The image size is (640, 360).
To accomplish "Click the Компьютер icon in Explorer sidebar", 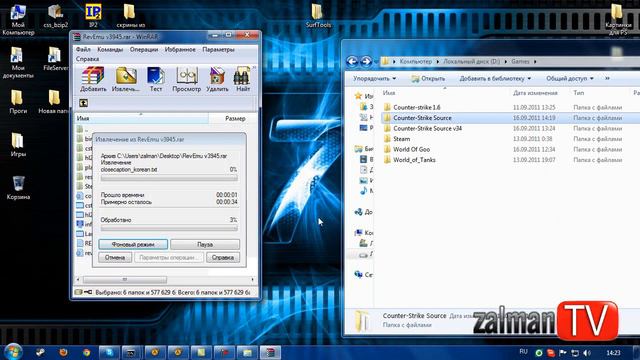I will pyautogui.click(x=358, y=233).
